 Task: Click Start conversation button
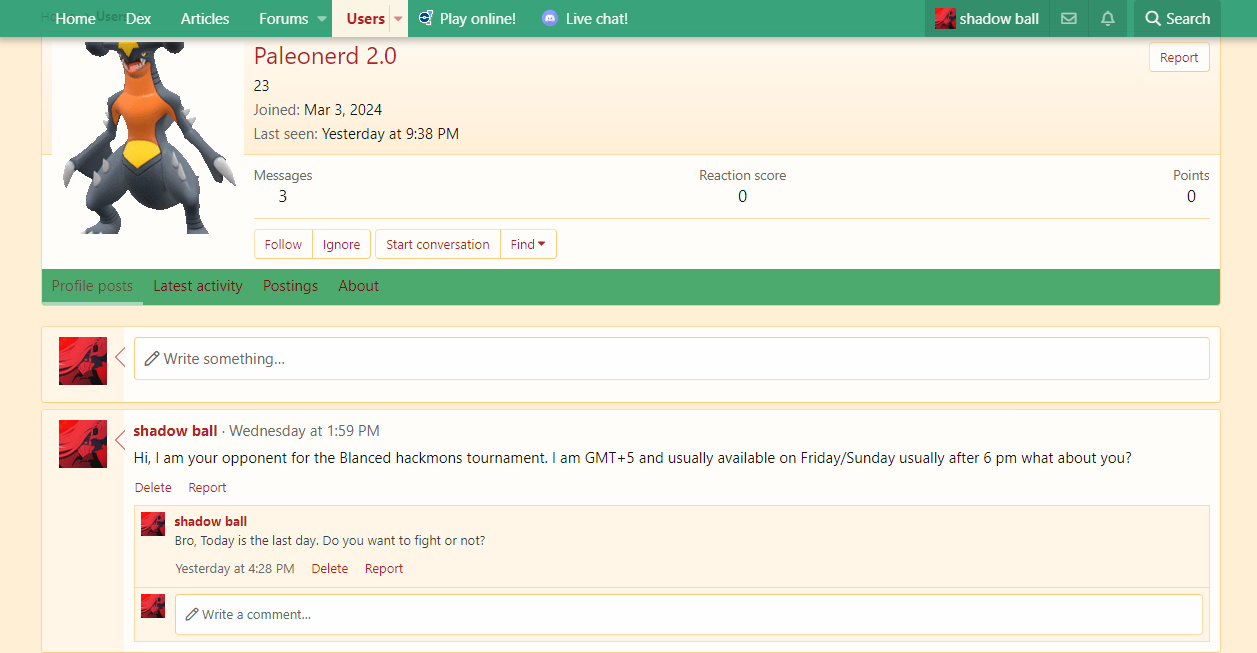pos(437,244)
